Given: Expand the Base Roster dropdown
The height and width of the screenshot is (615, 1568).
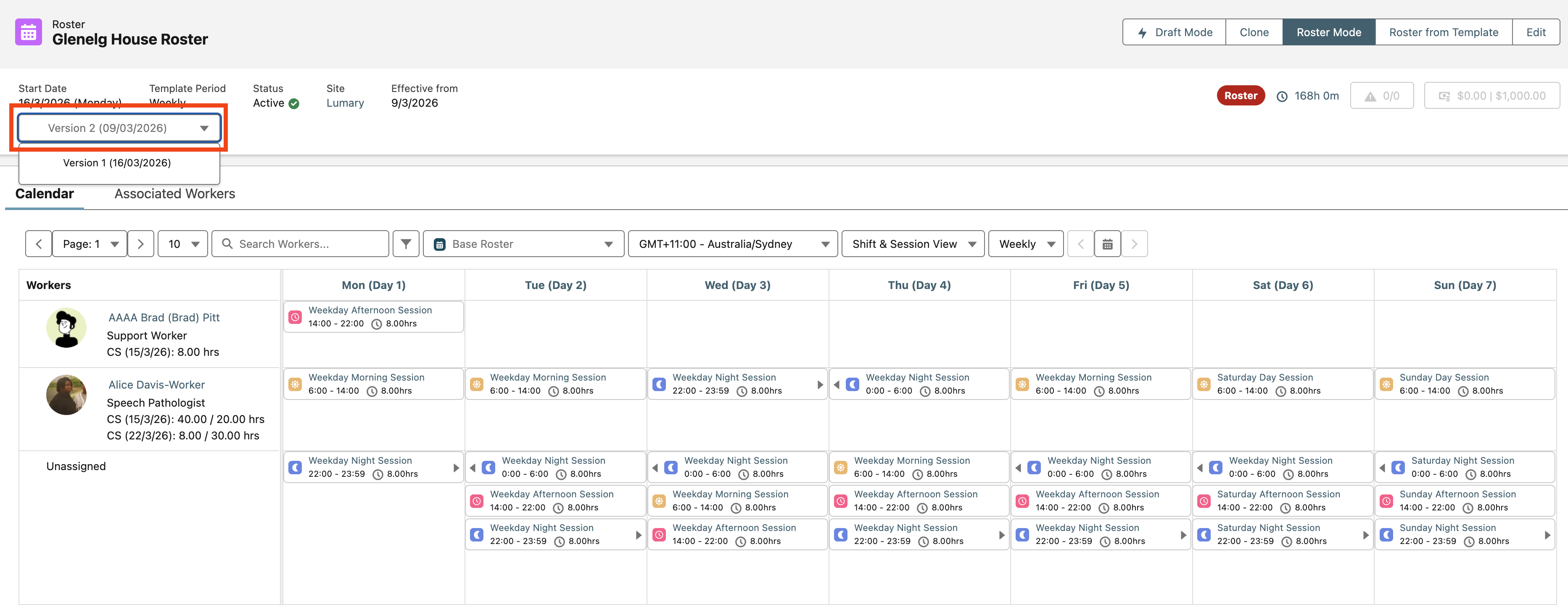Looking at the screenshot, I should click(x=523, y=244).
